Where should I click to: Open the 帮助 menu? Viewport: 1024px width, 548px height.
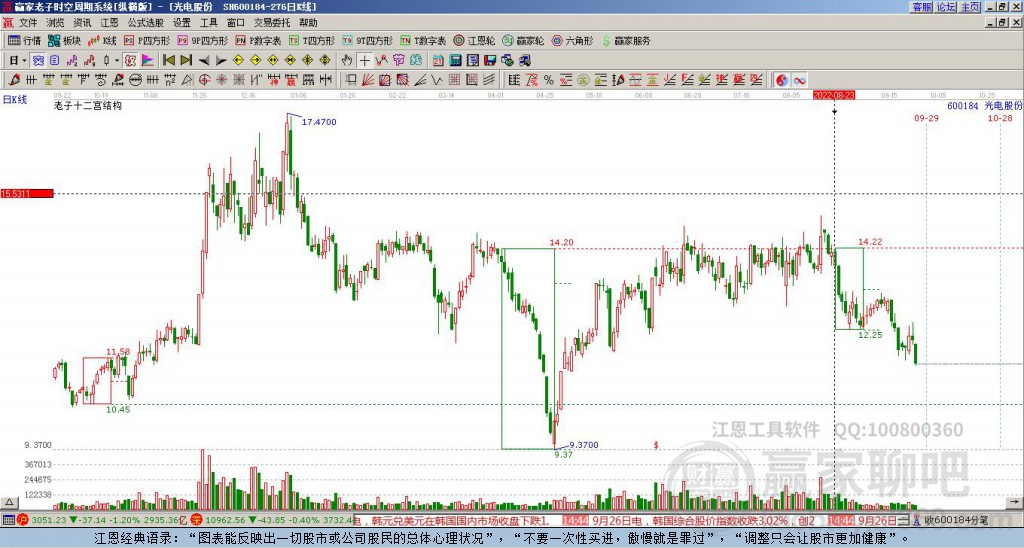(x=308, y=23)
